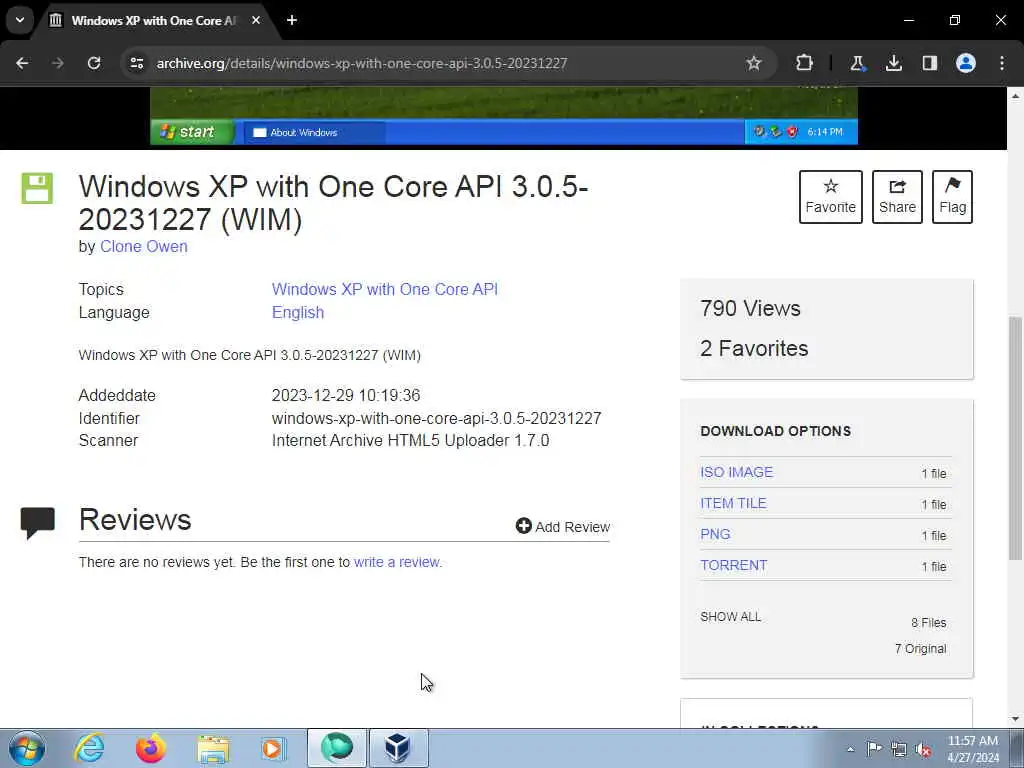Open Action Center flag in tray

[x=874, y=749]
